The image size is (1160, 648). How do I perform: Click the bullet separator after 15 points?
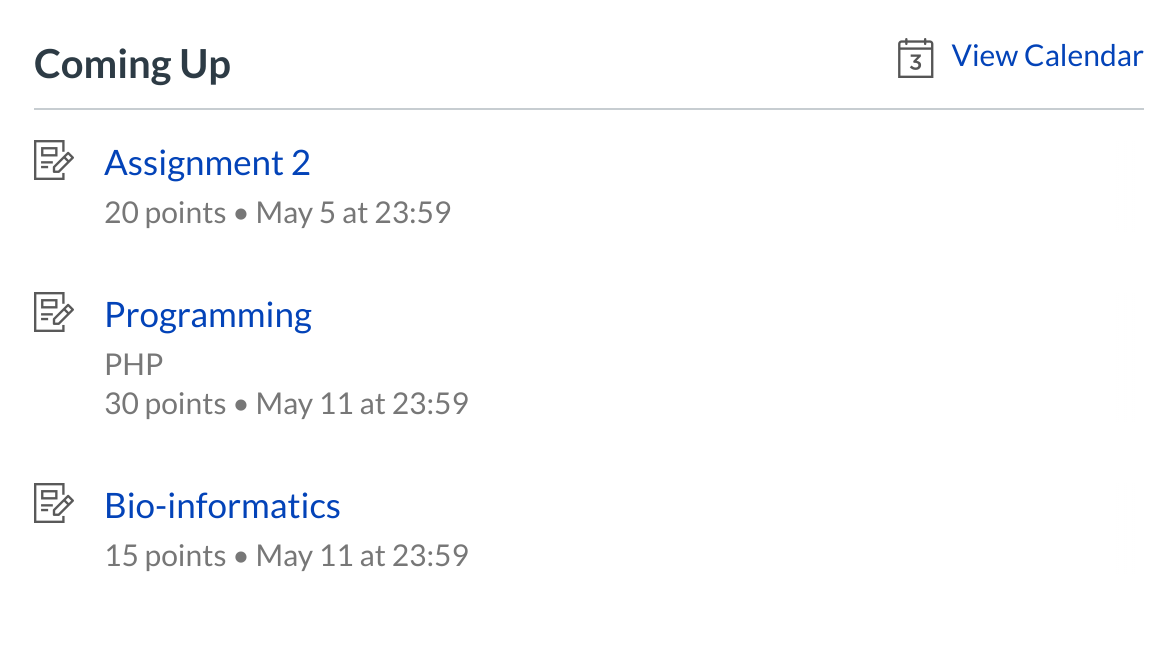(241, 557)
